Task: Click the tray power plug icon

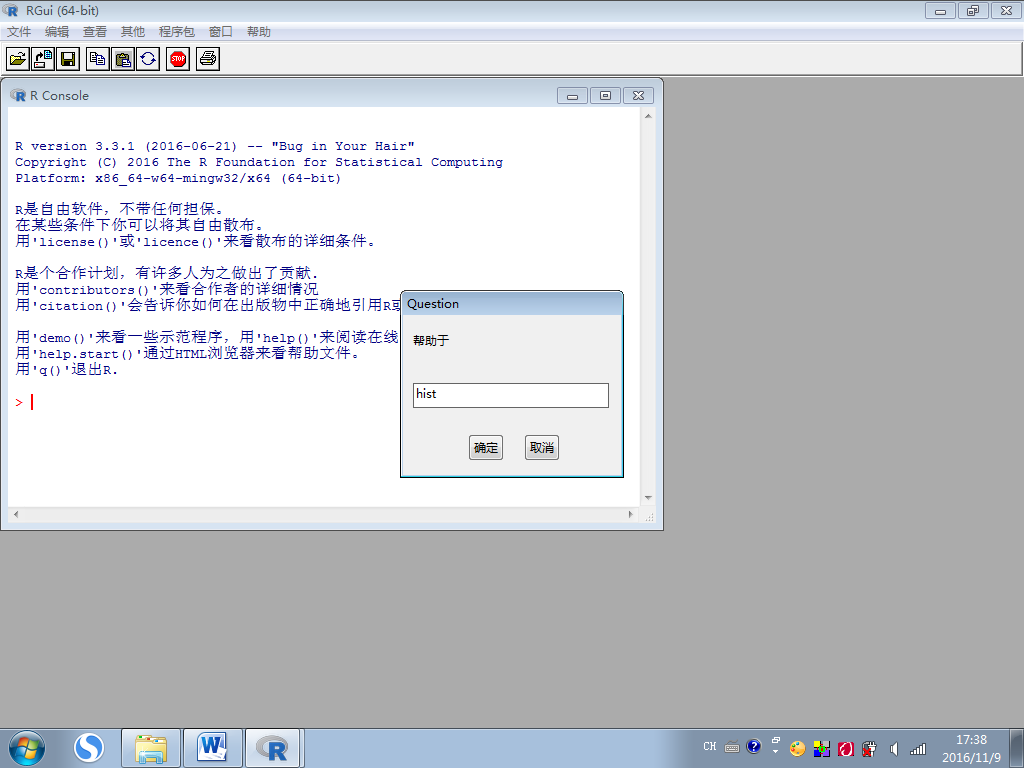Action: point(869,749)
